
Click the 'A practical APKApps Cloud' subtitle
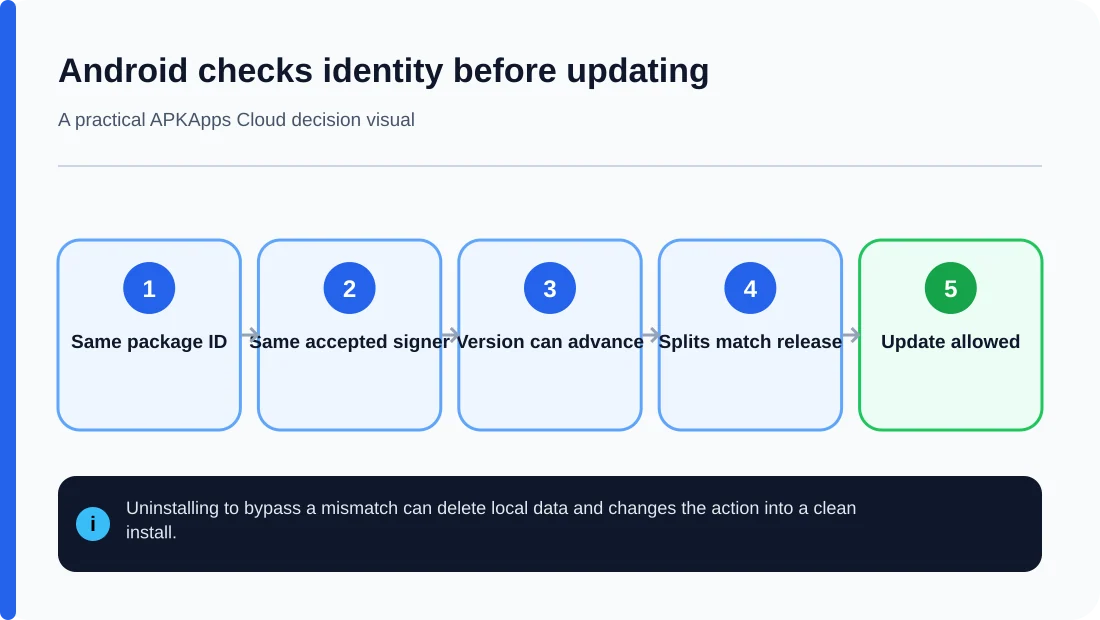(236, 120)
